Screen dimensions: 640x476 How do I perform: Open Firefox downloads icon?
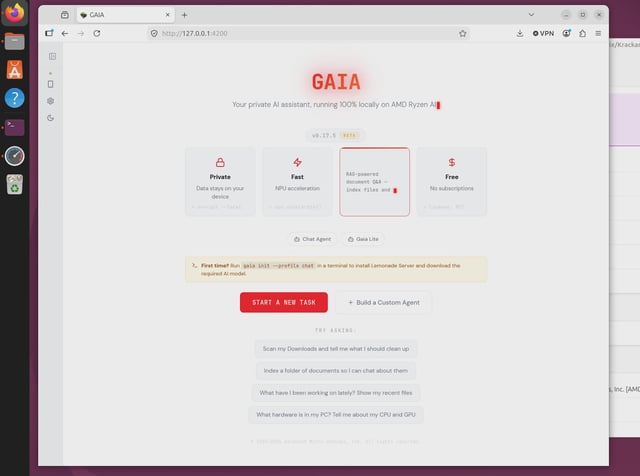(x=520, y=33)
